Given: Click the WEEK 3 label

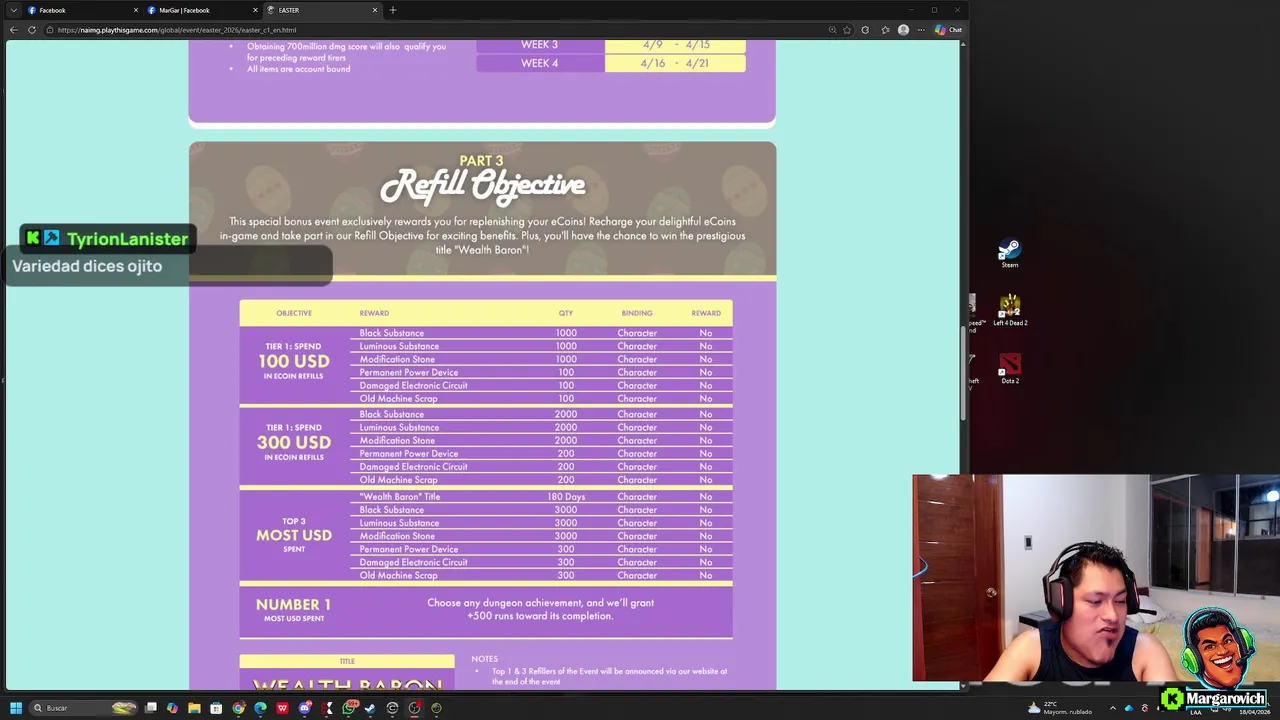Looking at the screenshot, I should click(x=539, y=45).
